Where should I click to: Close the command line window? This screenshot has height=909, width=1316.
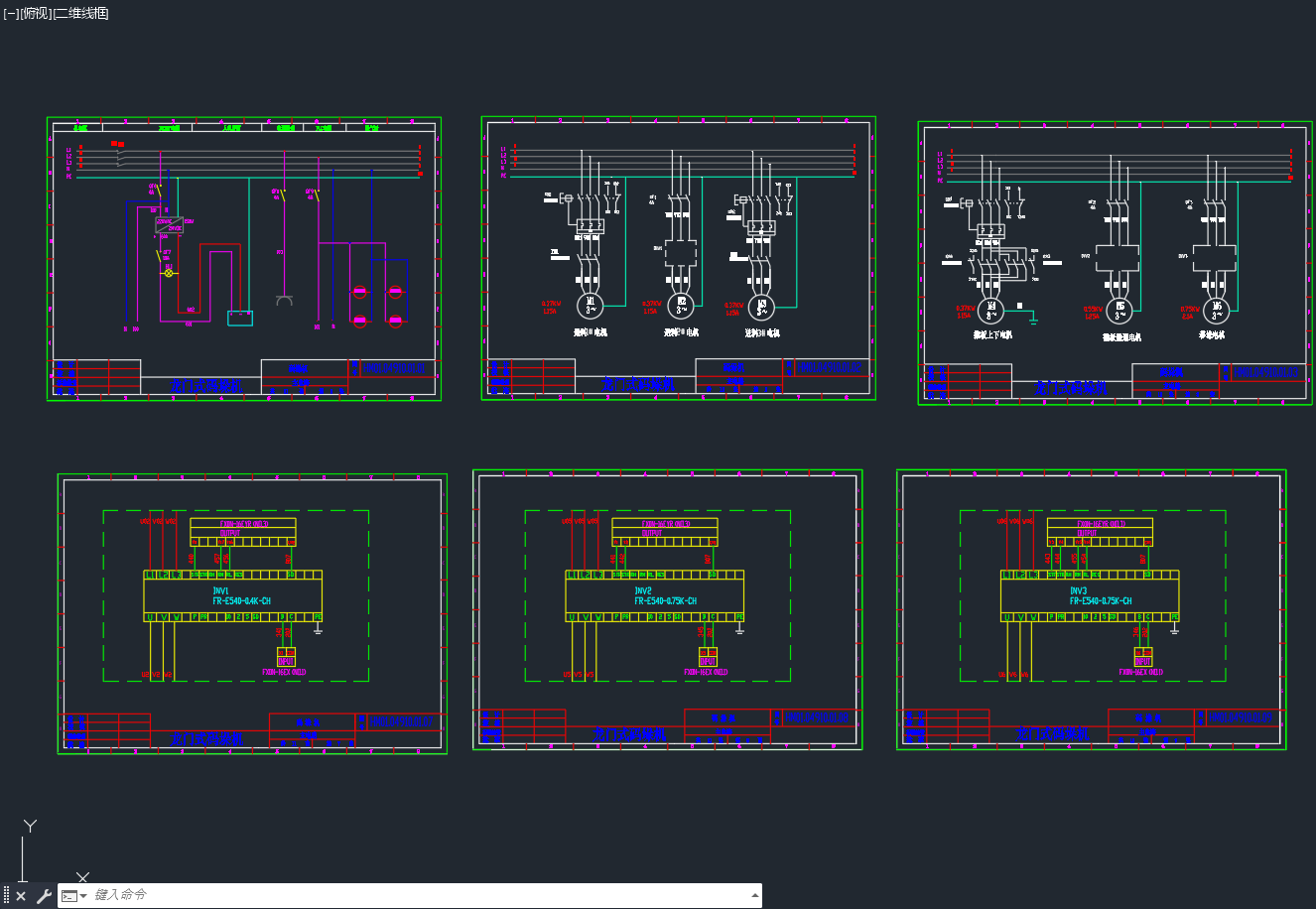click(x=21, y=896)
